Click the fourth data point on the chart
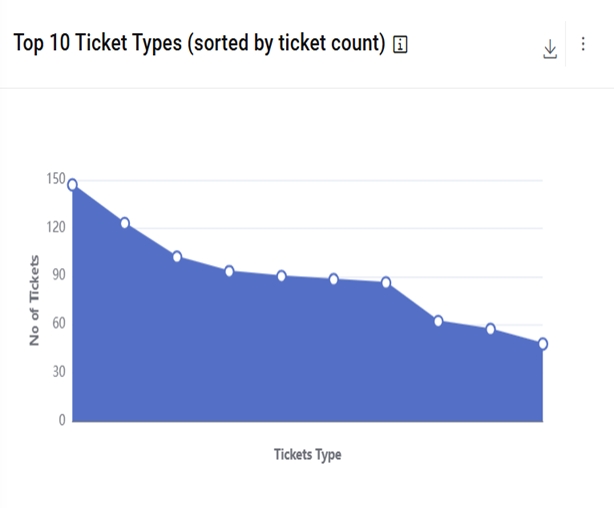Screen dimensions: 614x508 229,271
